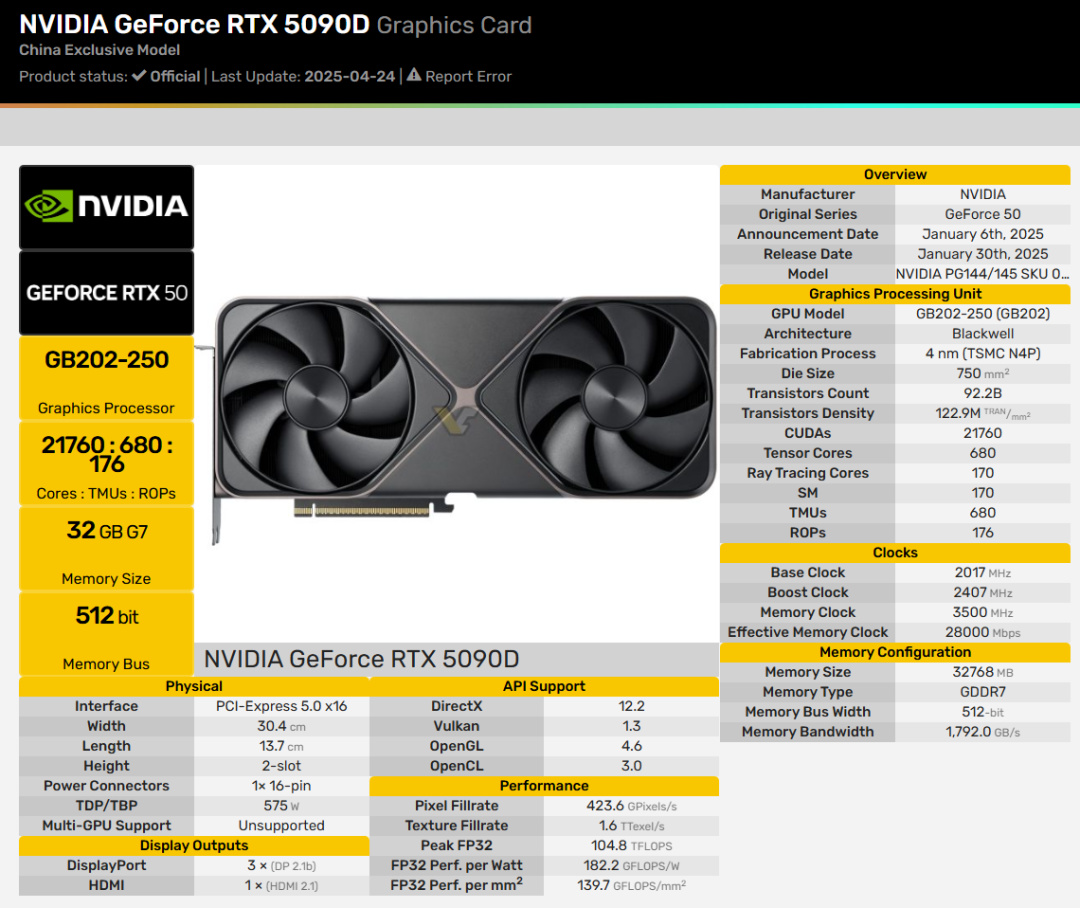Click the Last Update date 2025-04-24

click(x=350, y=76)
